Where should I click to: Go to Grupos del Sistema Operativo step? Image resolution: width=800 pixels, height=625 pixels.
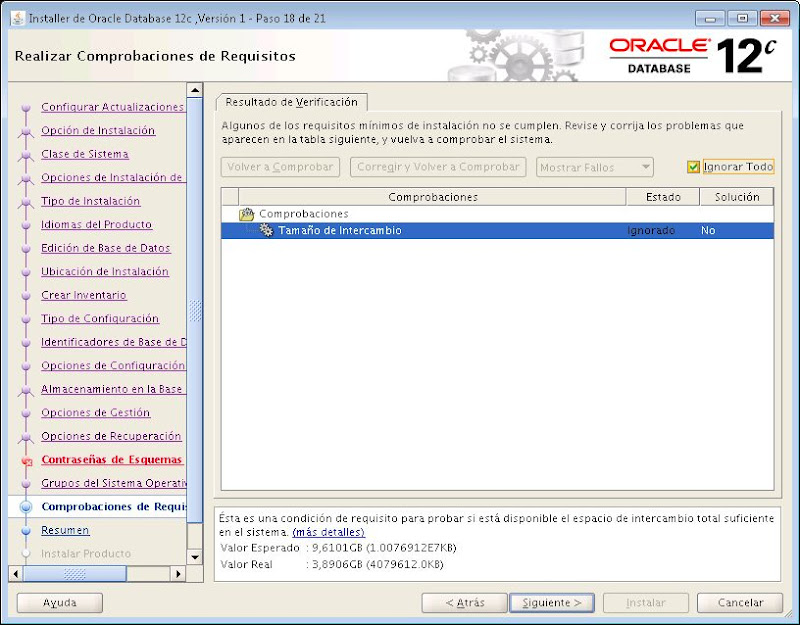point(114,483)
